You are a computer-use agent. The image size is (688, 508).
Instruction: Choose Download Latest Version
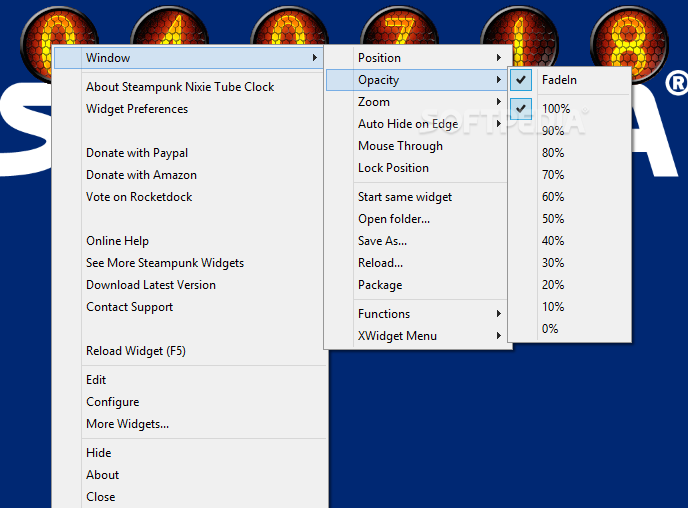click(x=189, y=285)
